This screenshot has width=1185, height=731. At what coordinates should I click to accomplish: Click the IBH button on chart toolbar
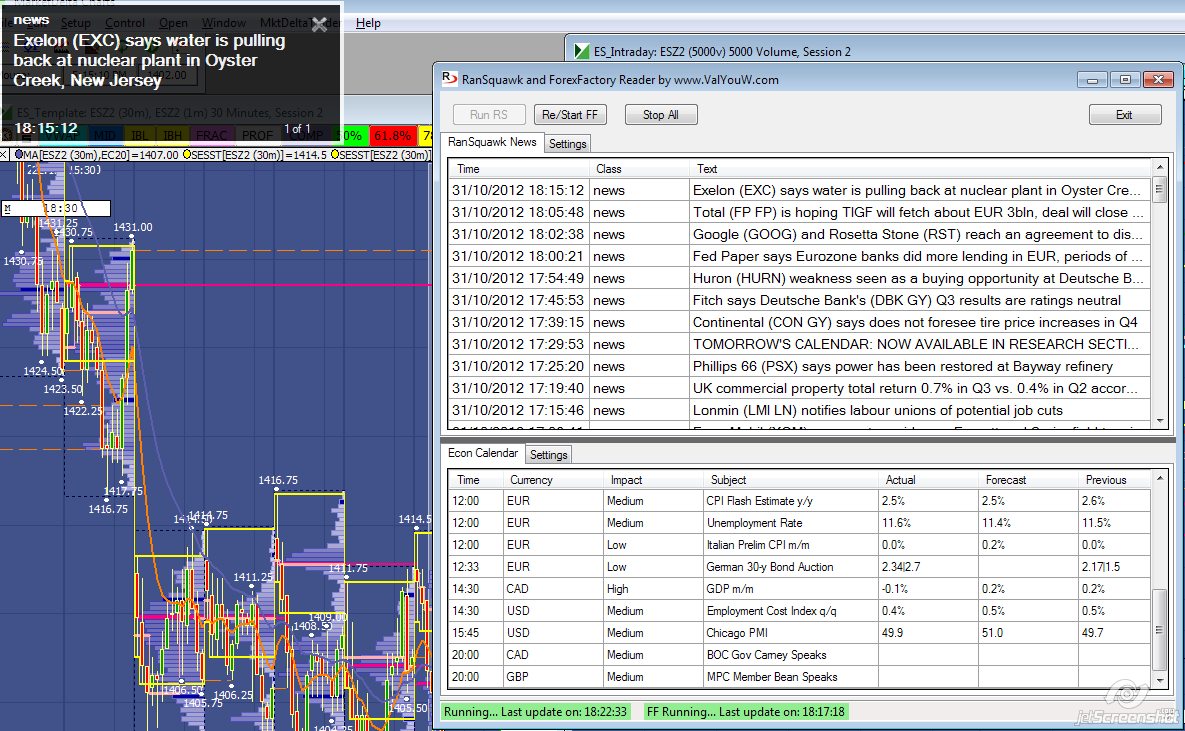pos(172,136)
